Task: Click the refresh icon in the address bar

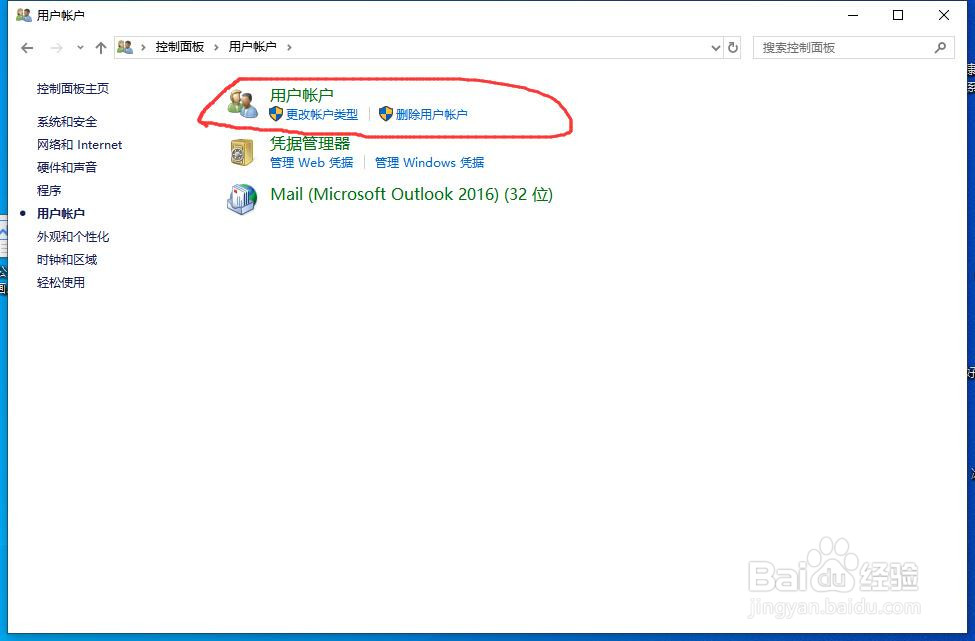Action: [x=734, y=46]
